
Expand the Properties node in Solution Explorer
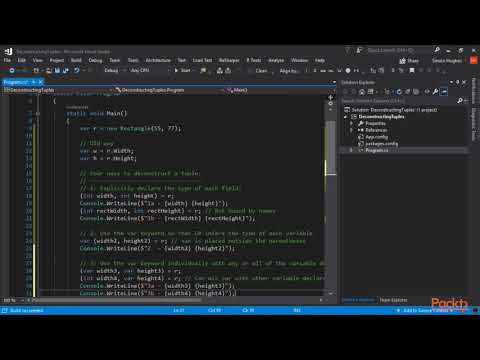point(351,123)
